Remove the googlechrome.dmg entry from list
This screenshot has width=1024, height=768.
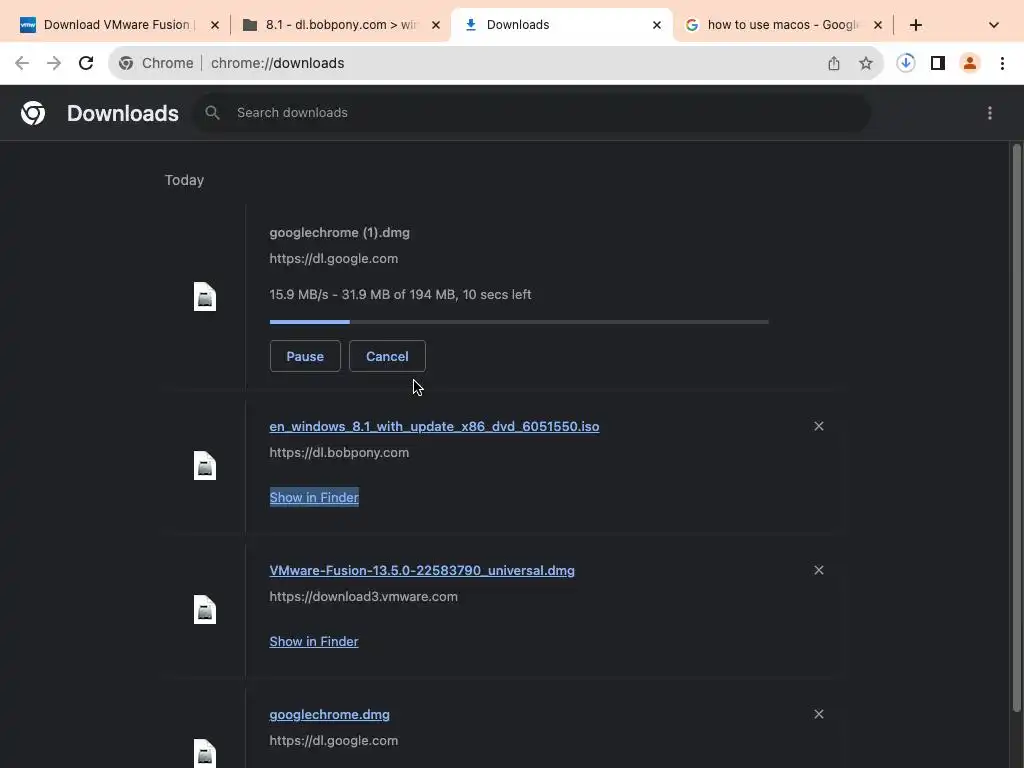click(818, 714)
